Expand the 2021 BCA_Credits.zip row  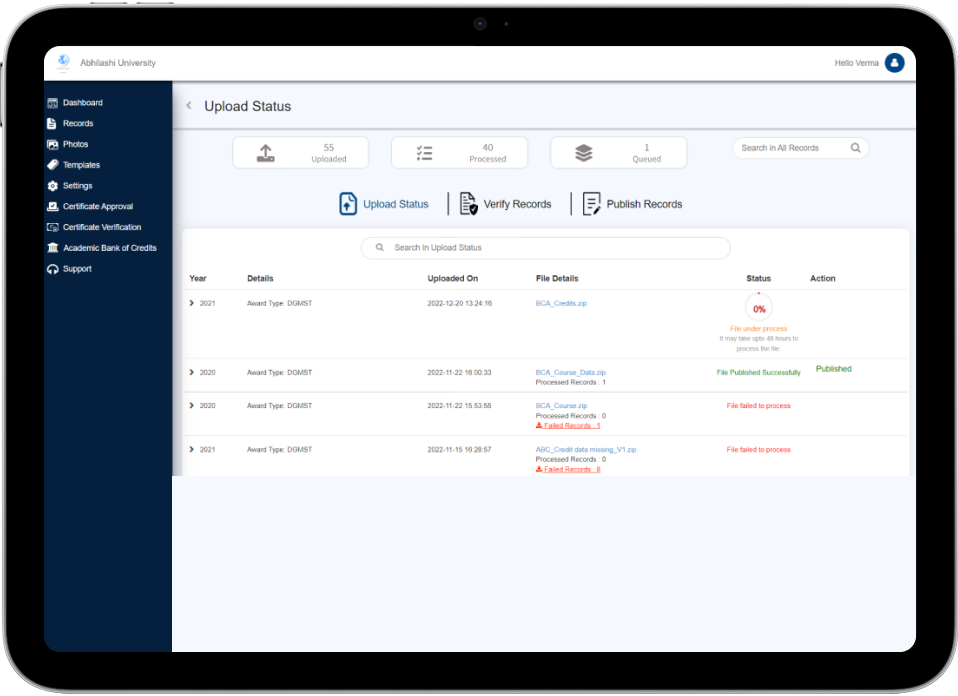(192, 303)
